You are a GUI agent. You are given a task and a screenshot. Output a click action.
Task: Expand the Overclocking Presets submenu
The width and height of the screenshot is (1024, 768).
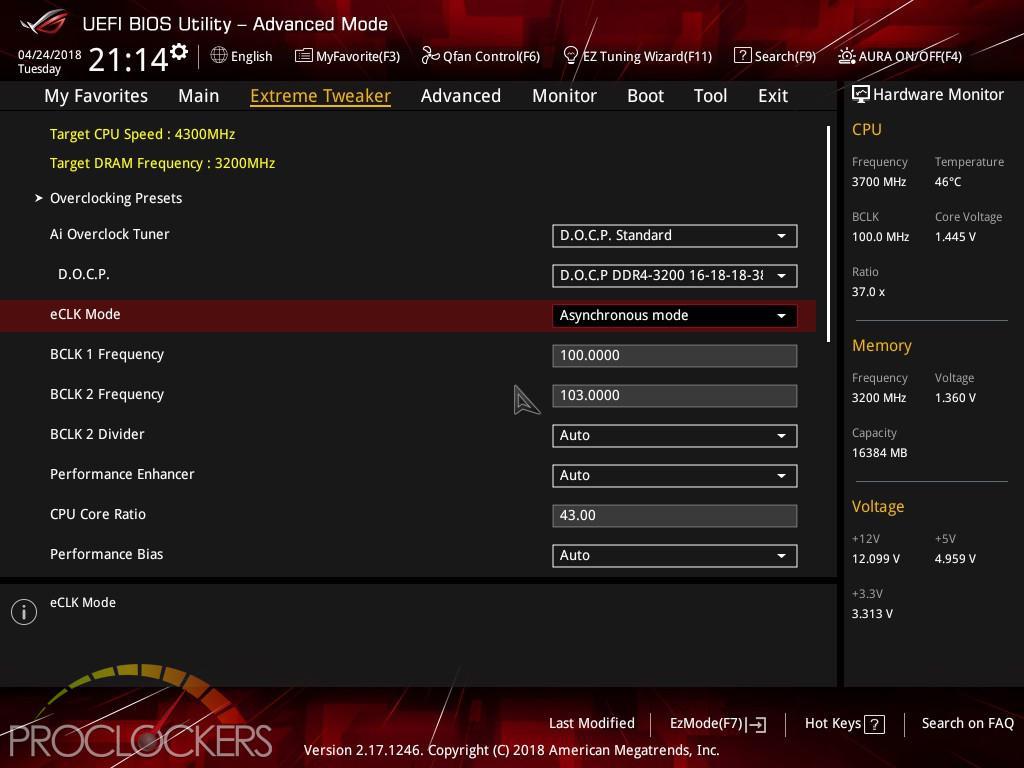(x=116, y=198)
